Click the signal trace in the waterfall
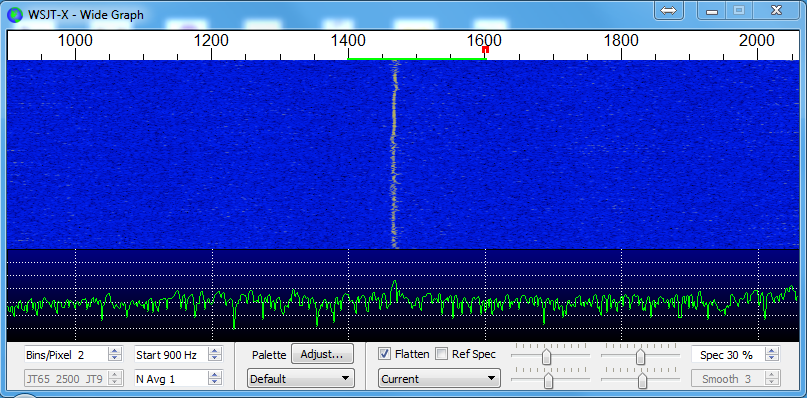The image size is (807, 398). [395, 154]
